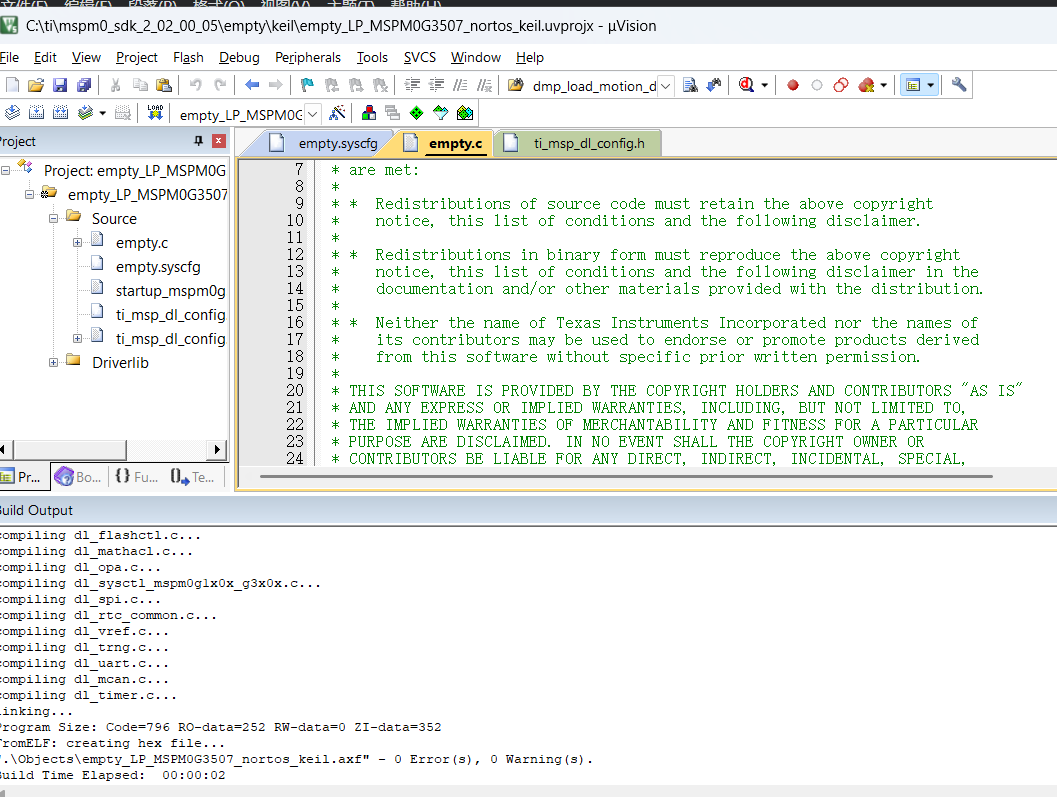1057x797 pixels.
Task: Click the Save All files icon
Action: click(x=84, y=85)
